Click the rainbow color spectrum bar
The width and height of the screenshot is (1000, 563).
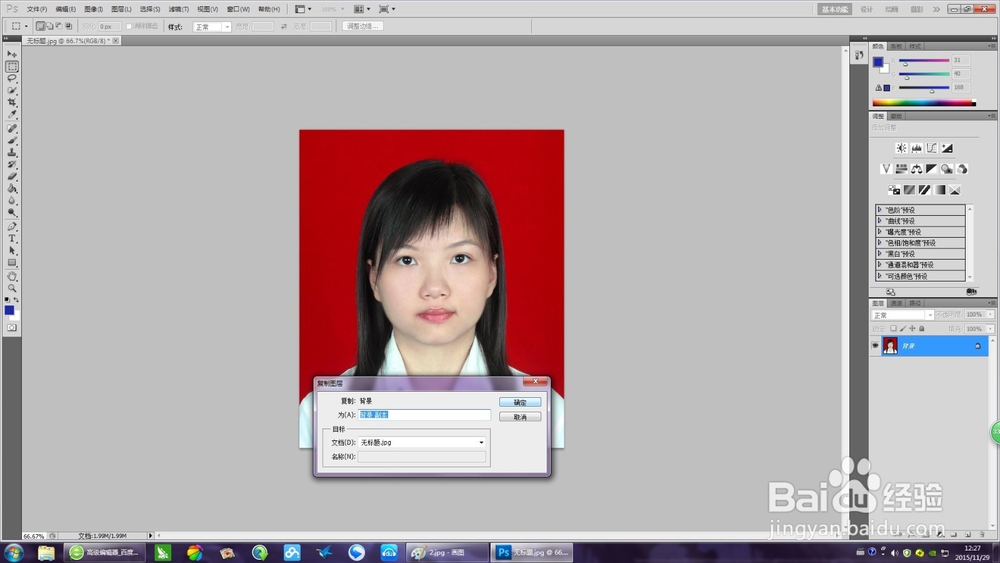pos(924,103)
